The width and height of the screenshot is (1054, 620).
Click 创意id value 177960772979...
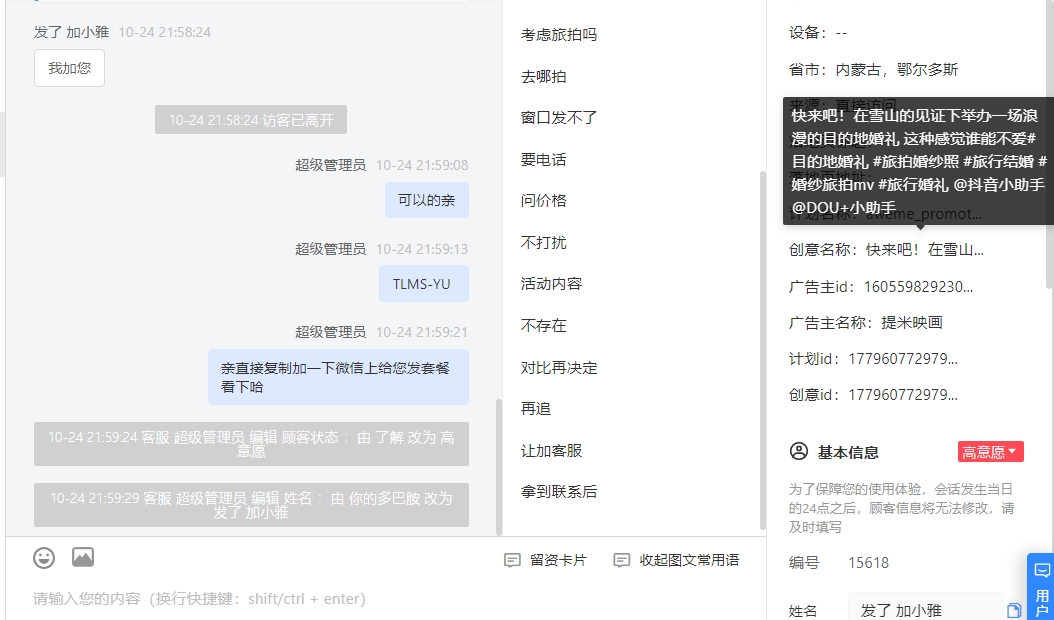(903, 395)
